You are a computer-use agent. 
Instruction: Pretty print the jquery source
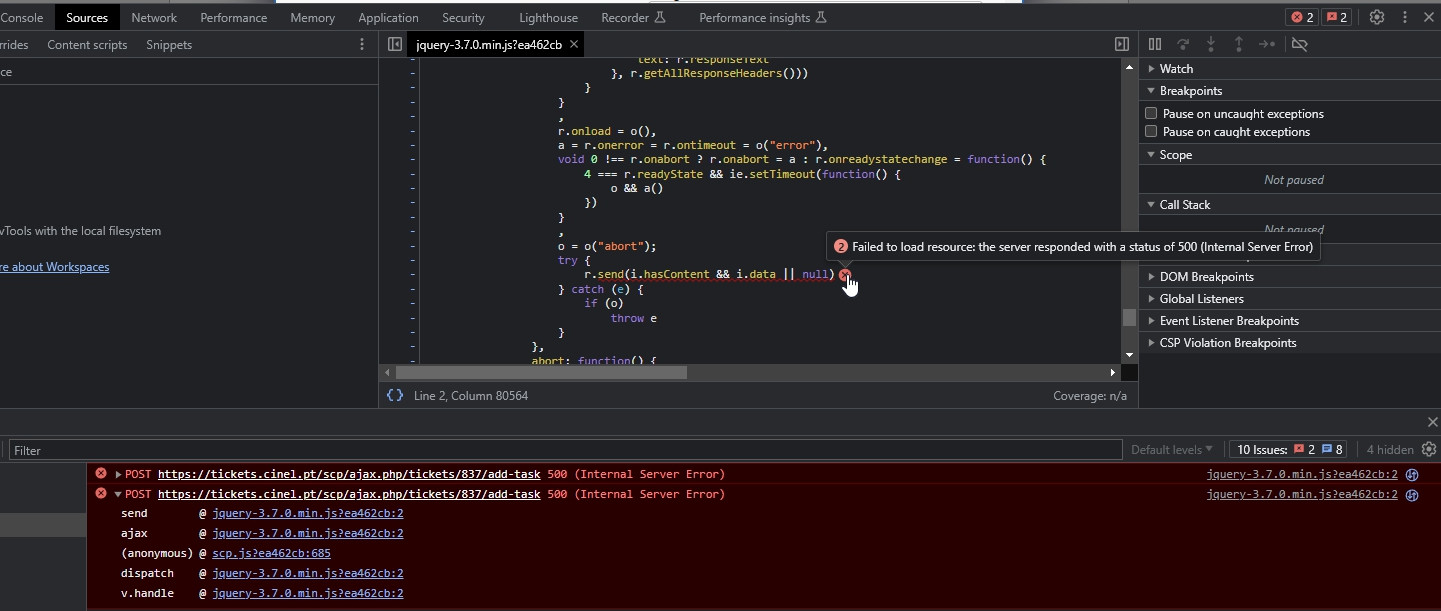click(x=395, y=396)
